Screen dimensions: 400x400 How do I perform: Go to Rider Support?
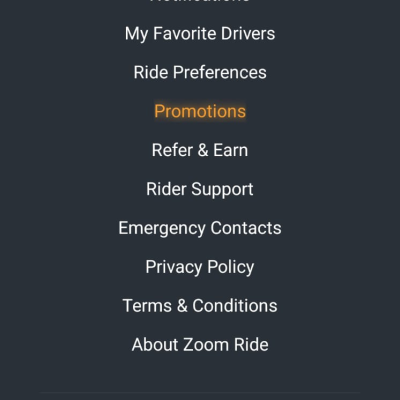click(200, 189)
